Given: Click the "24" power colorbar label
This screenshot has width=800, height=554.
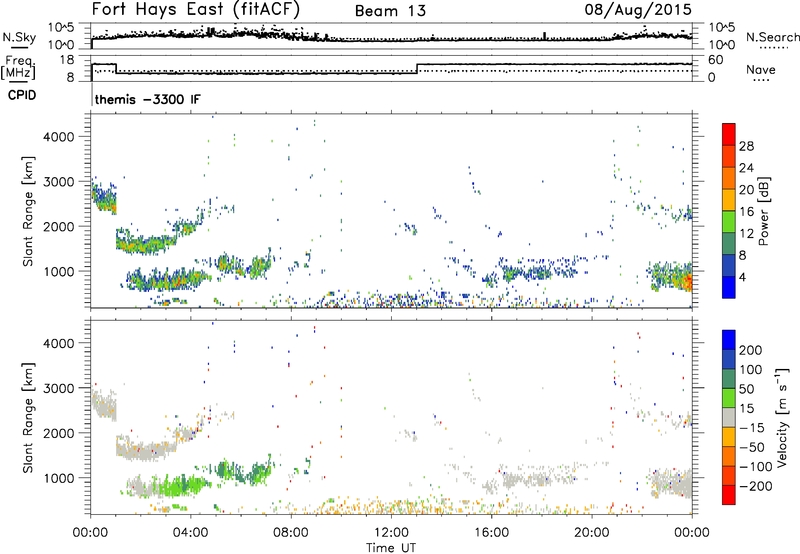Looking at the screenshot, I should [x=746, y=168].
